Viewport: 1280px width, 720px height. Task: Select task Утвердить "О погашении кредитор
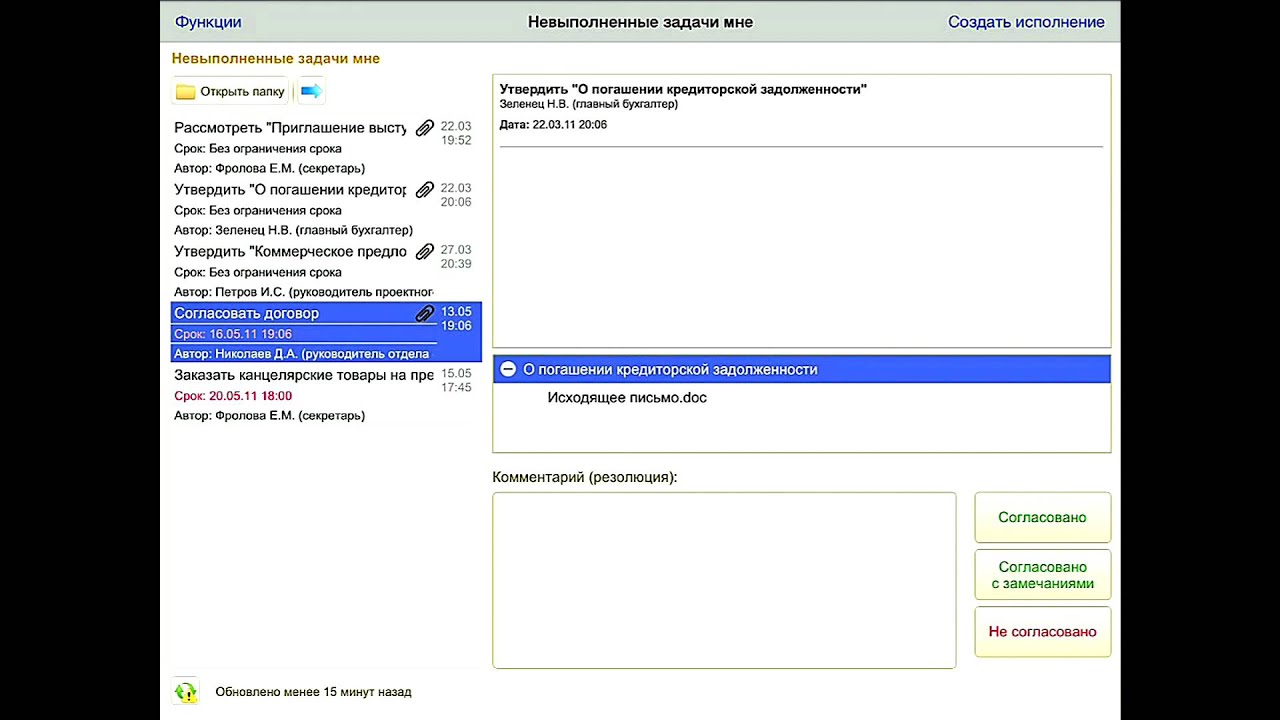point(326,209)
